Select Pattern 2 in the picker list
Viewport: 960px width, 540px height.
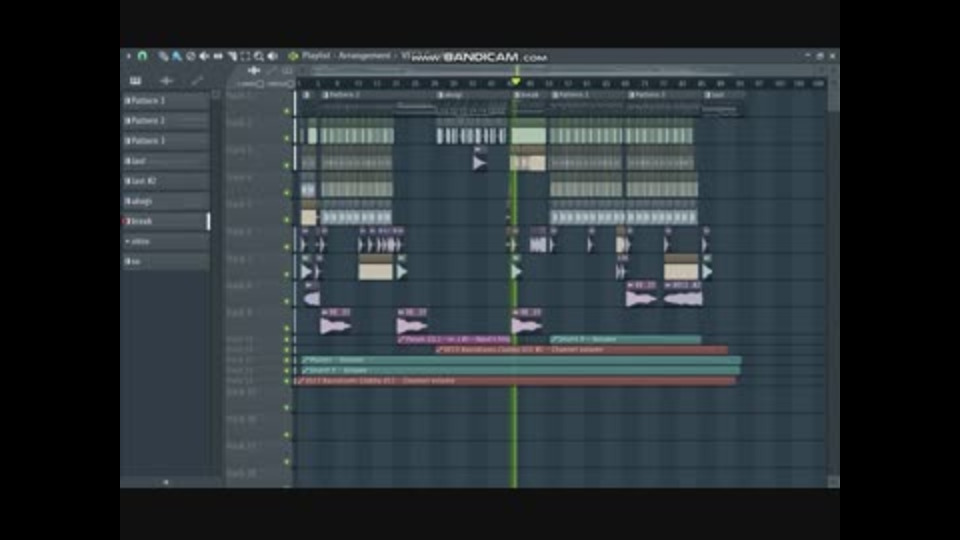pyautogui.click(x=166, y=121)
